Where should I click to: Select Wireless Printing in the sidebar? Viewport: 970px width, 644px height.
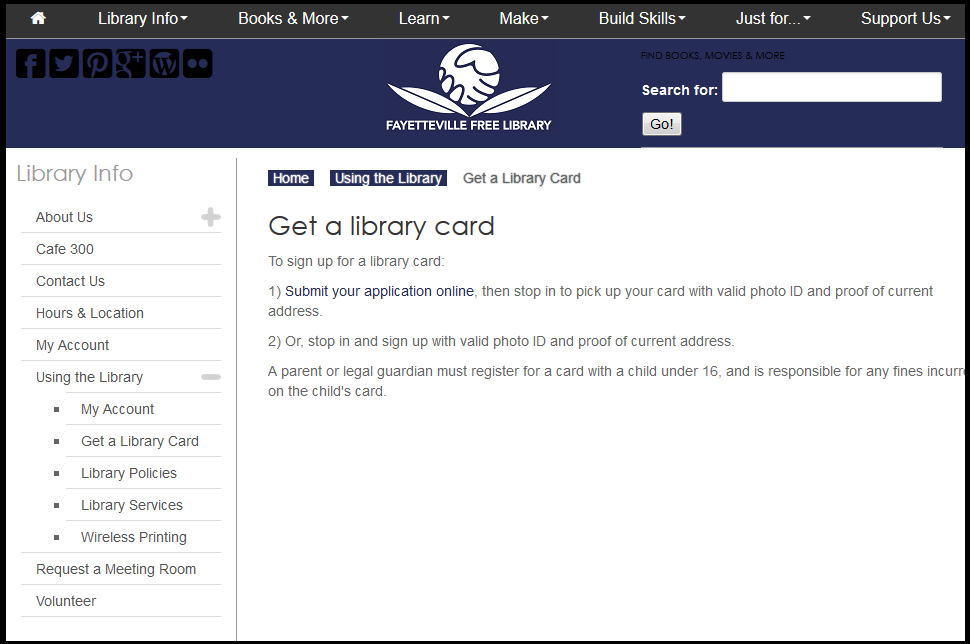[134, 537]
